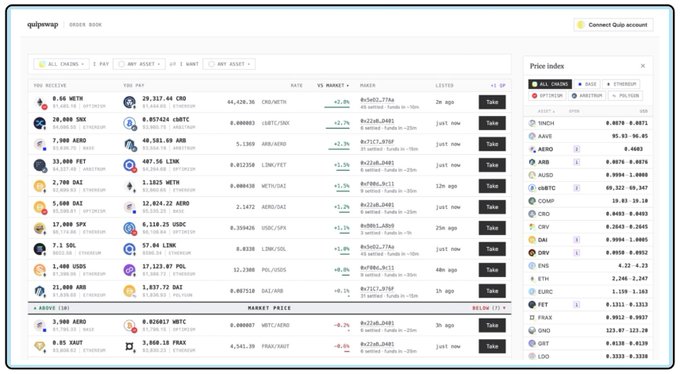
Task: Sort price index by Asset column
Action: [x=546, y=111]
